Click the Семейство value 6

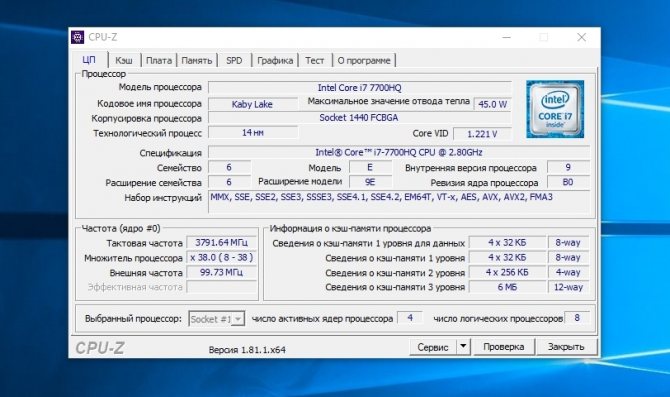click(x=229, y=168)
